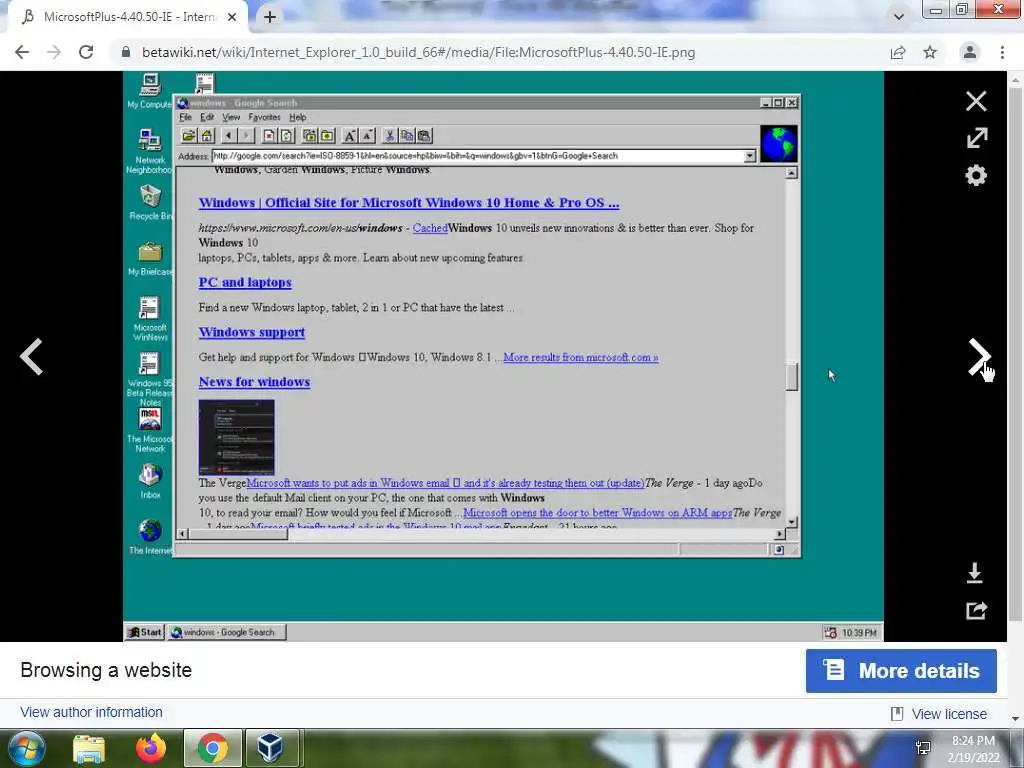The height and width of the screenshot is (768, 1024).
Task: Select the MicrosoftPlus-4.40.50-IE tab
Action: click(128, 17)
